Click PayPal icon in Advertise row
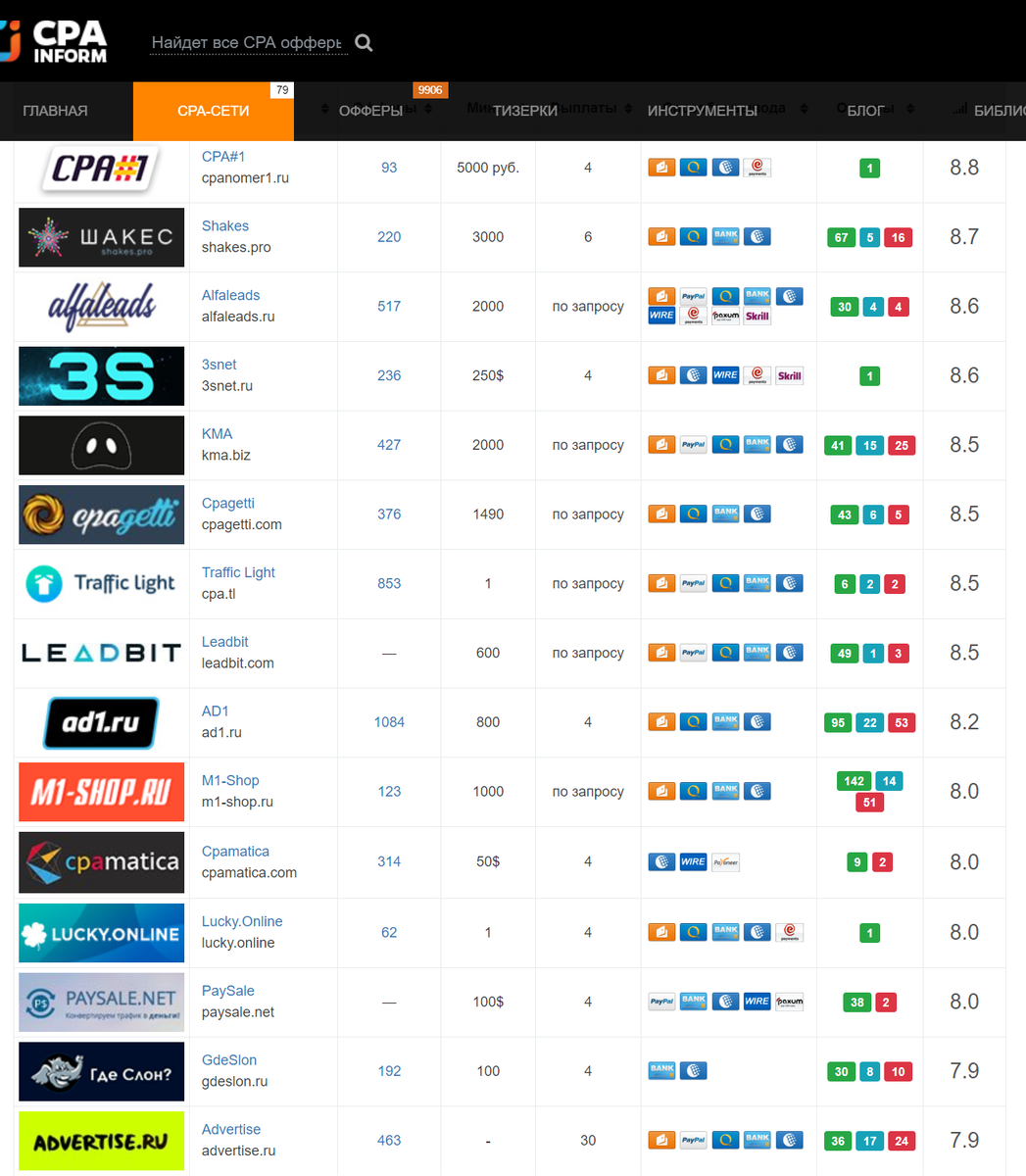 coord(693,1140)
